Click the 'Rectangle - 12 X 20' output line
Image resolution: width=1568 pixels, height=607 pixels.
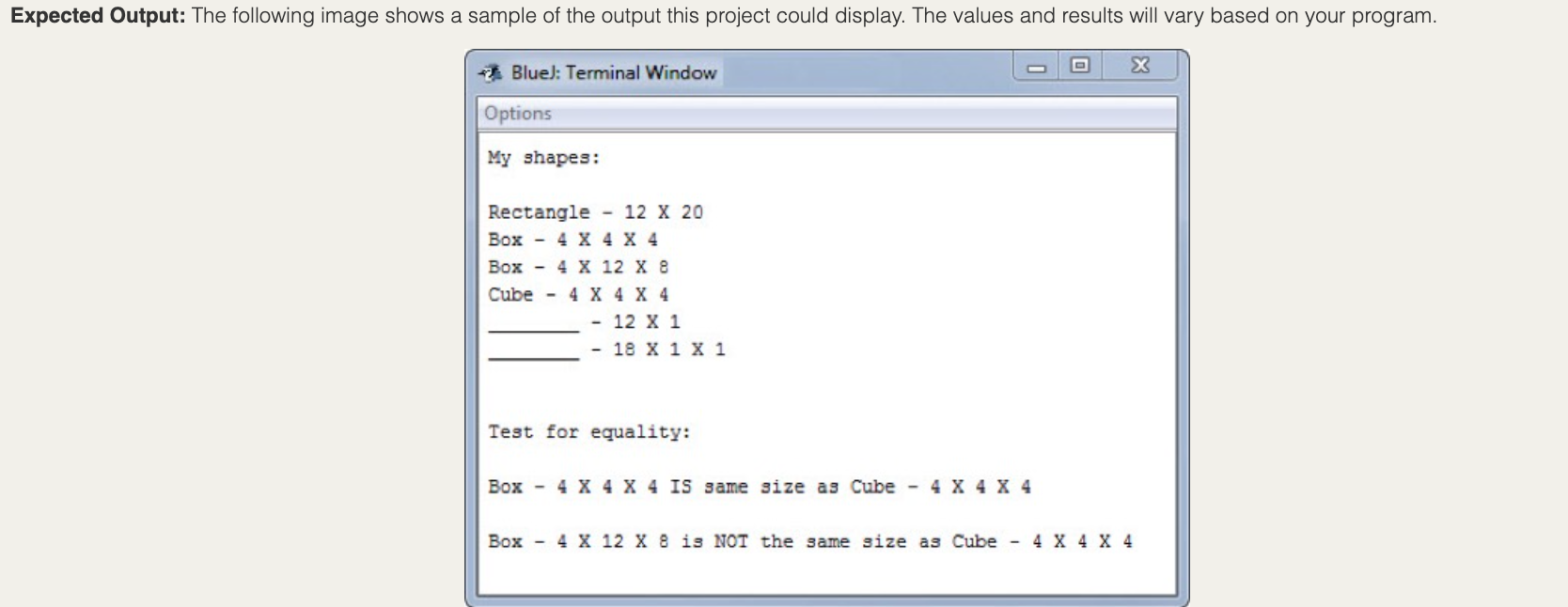pos(595,212)
